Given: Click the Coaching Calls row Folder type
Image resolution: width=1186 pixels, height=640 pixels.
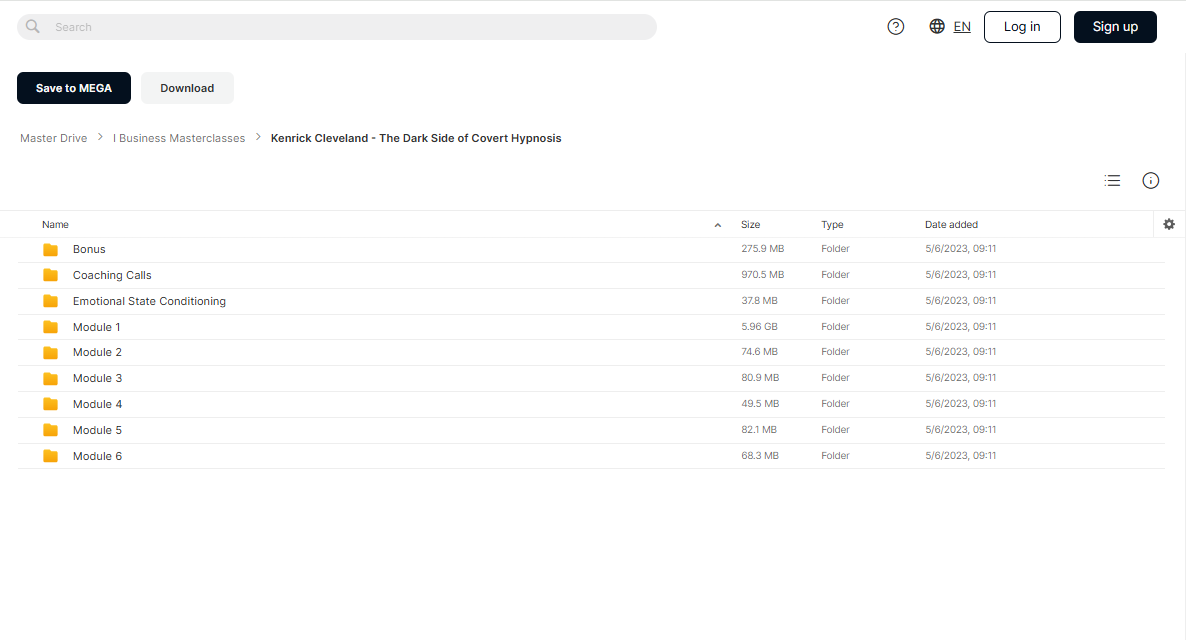Looking at the screenshot, I should tap(835, 275).
